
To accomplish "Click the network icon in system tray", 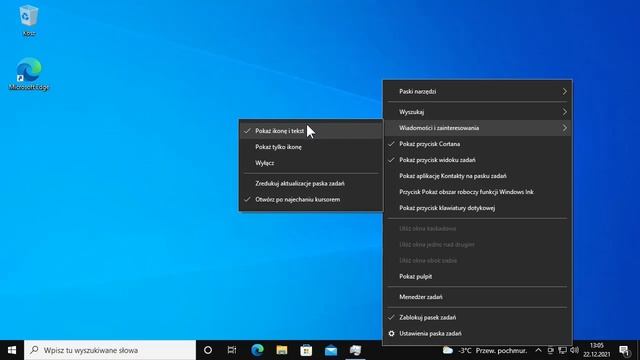I will pos(562,350).
